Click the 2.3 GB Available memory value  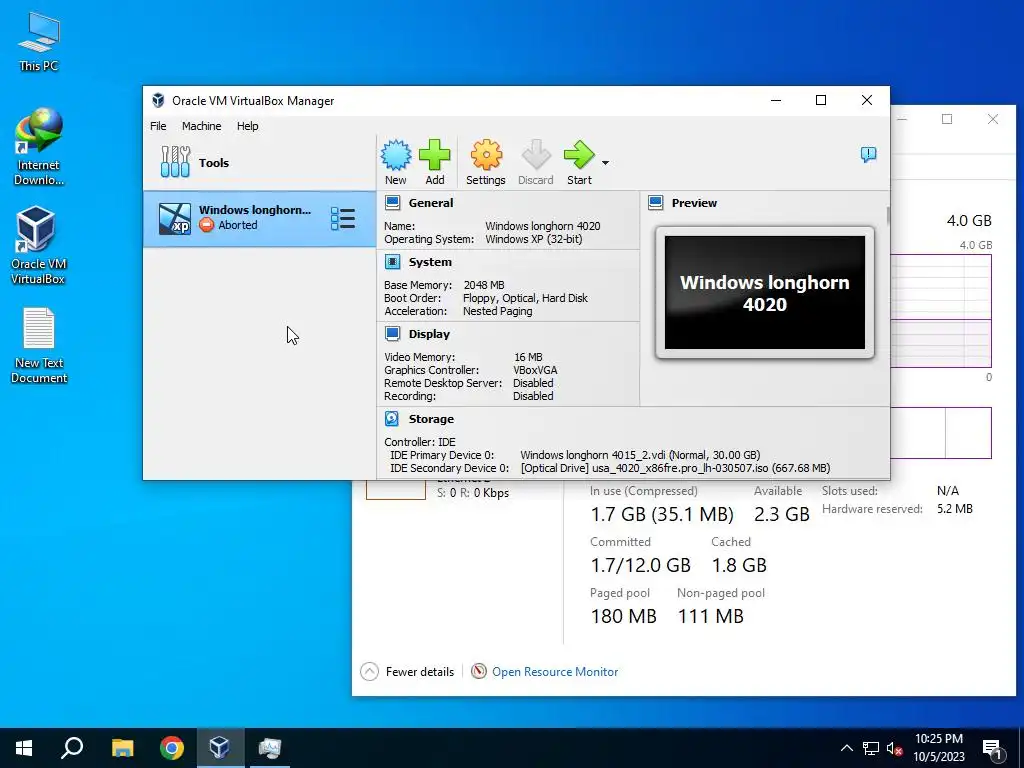point(782,514)
